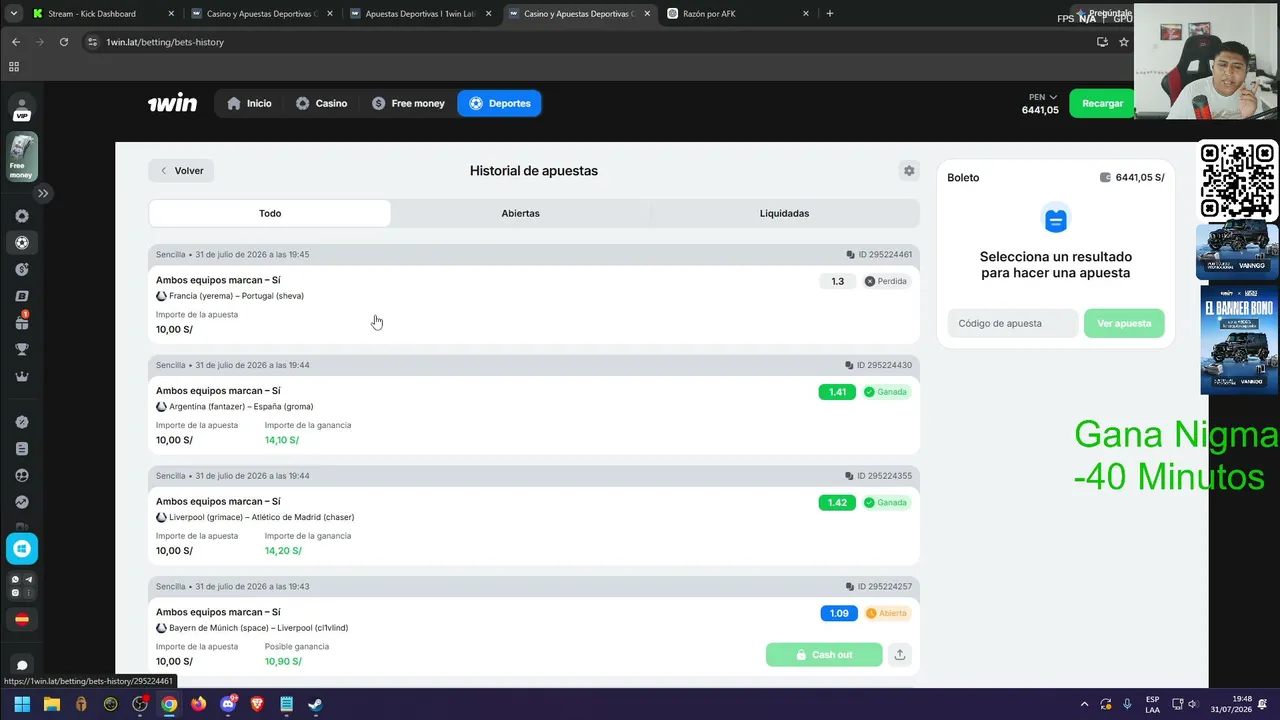1280x720 pixels.
Task: Open the VIP profile avatar in sidebar
Action: pyautogui.click(x=22, y=109)
